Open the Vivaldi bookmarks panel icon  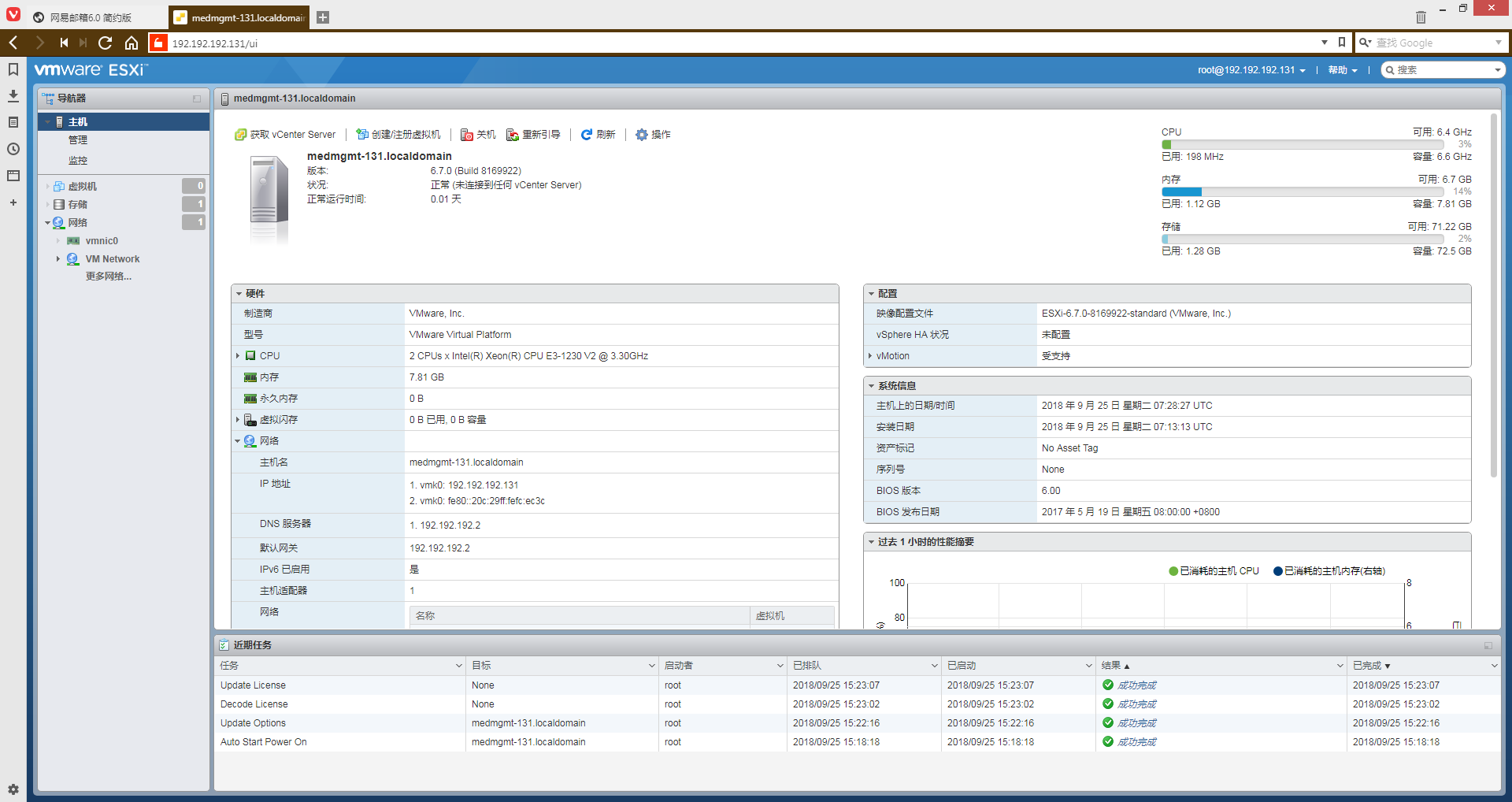13,69
